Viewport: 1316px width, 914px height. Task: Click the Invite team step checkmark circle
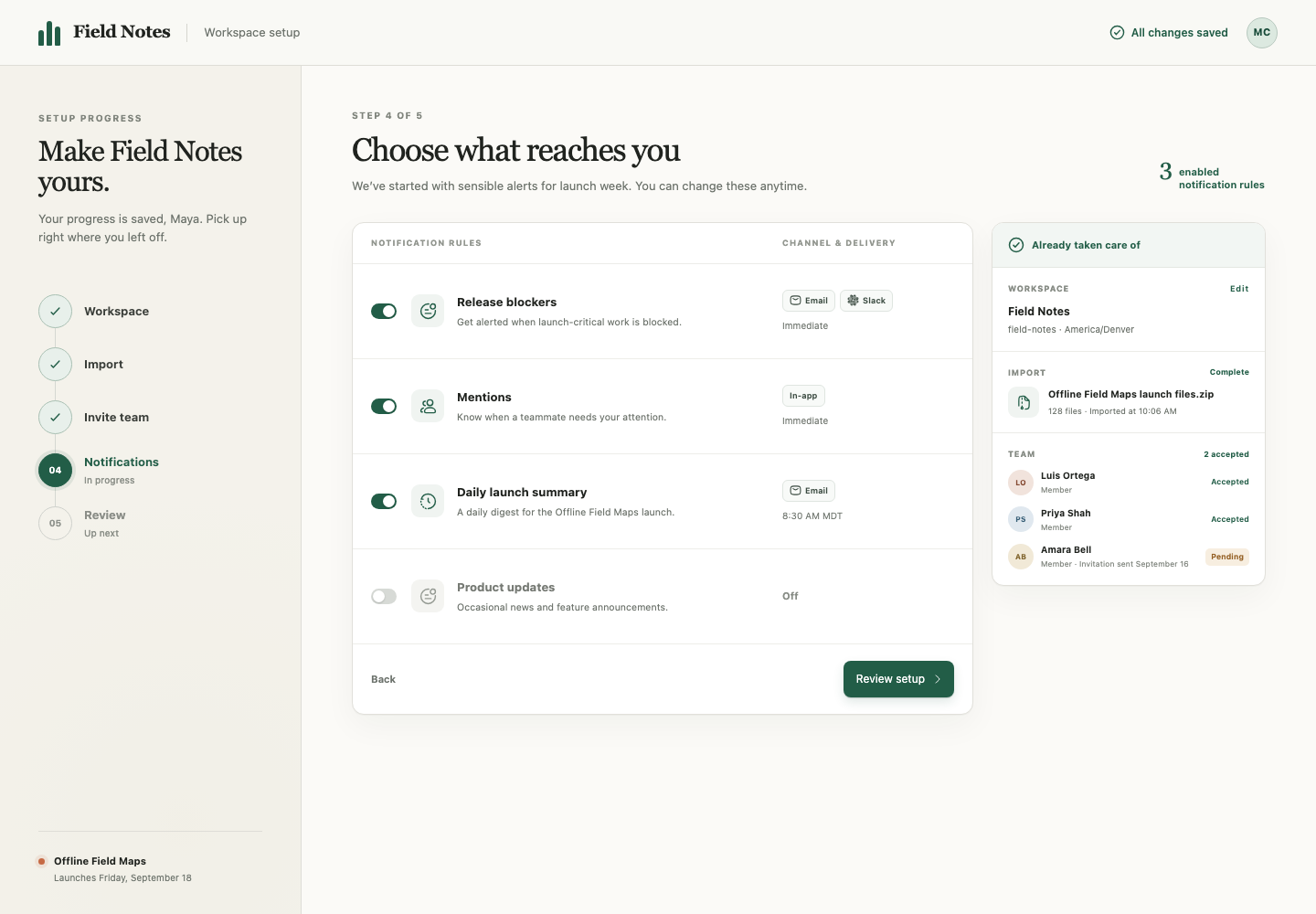point(55,417)
